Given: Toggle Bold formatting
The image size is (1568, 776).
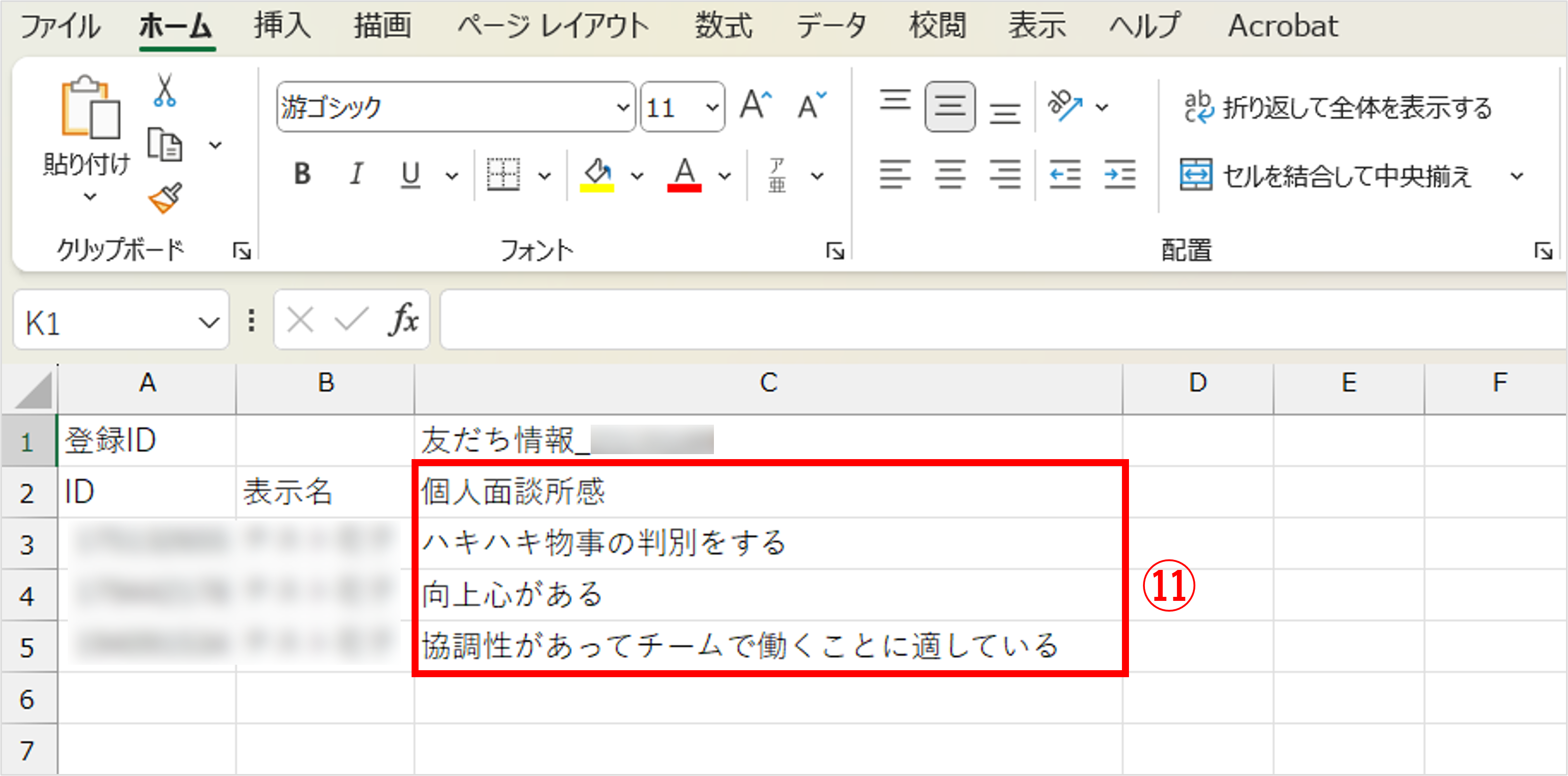Looking at the screenshot, I should tap(302, 175).
